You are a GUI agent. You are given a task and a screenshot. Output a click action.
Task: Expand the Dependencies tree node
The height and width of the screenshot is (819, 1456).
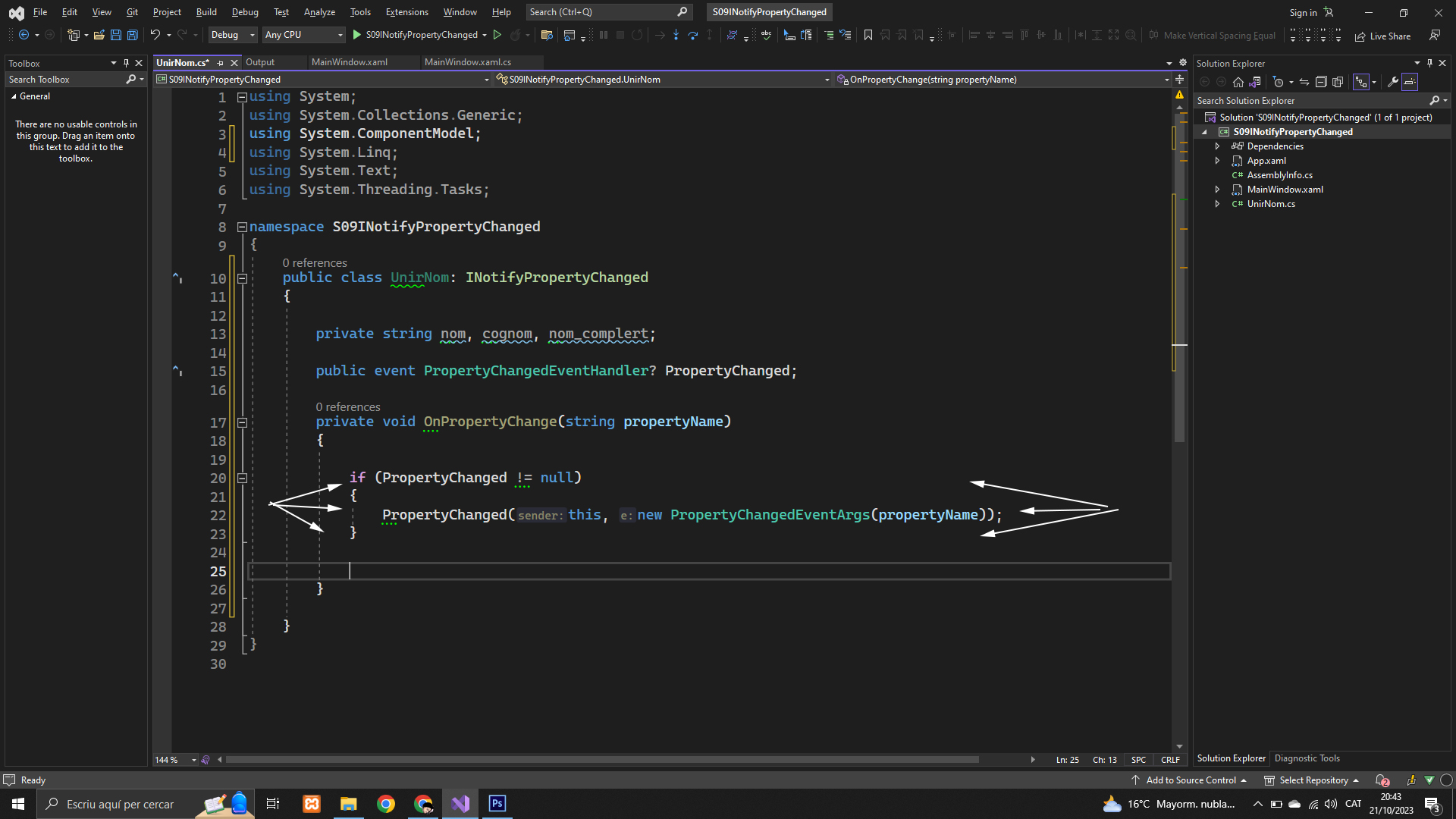point(1217,146)
